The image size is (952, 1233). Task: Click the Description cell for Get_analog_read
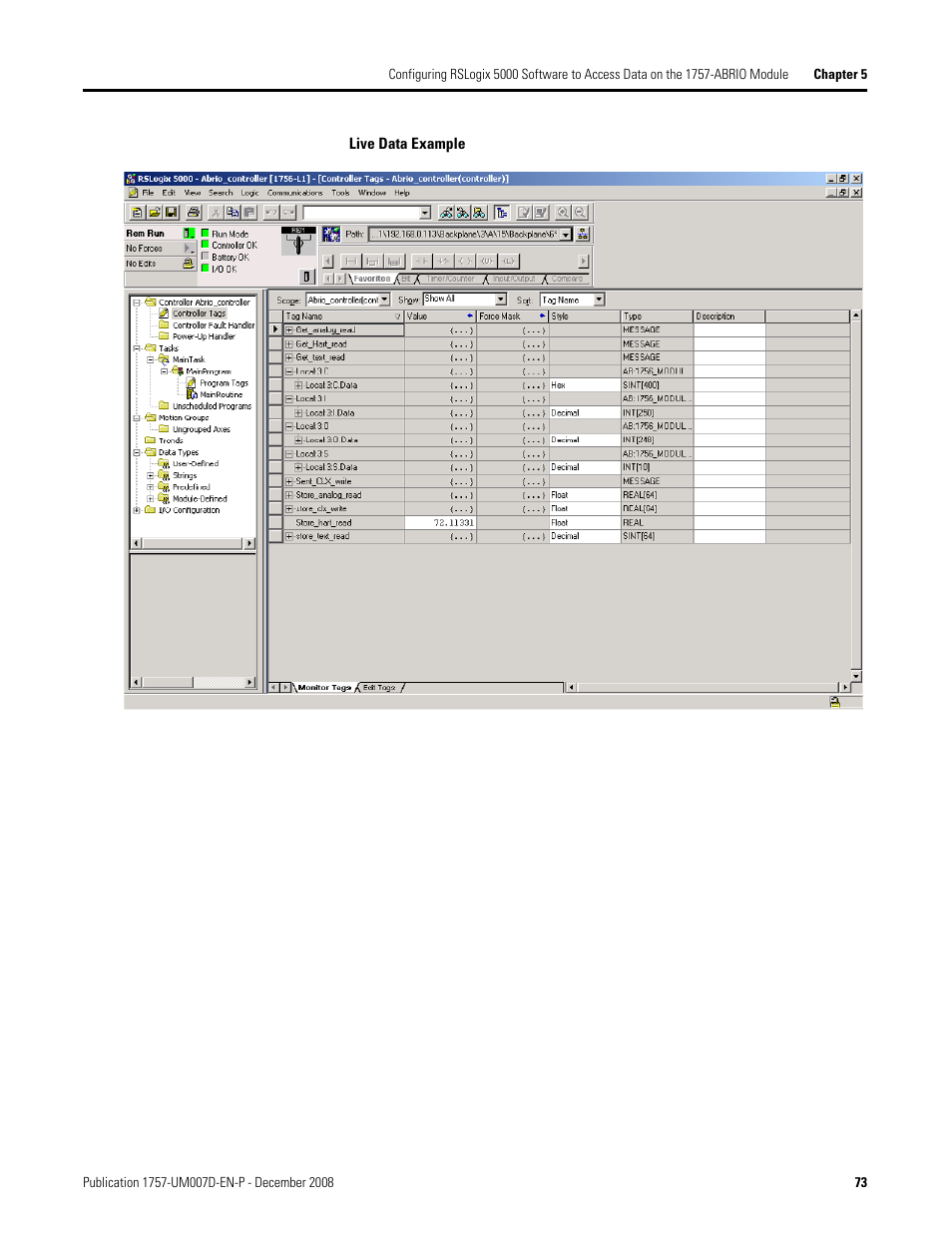[729, 330]
